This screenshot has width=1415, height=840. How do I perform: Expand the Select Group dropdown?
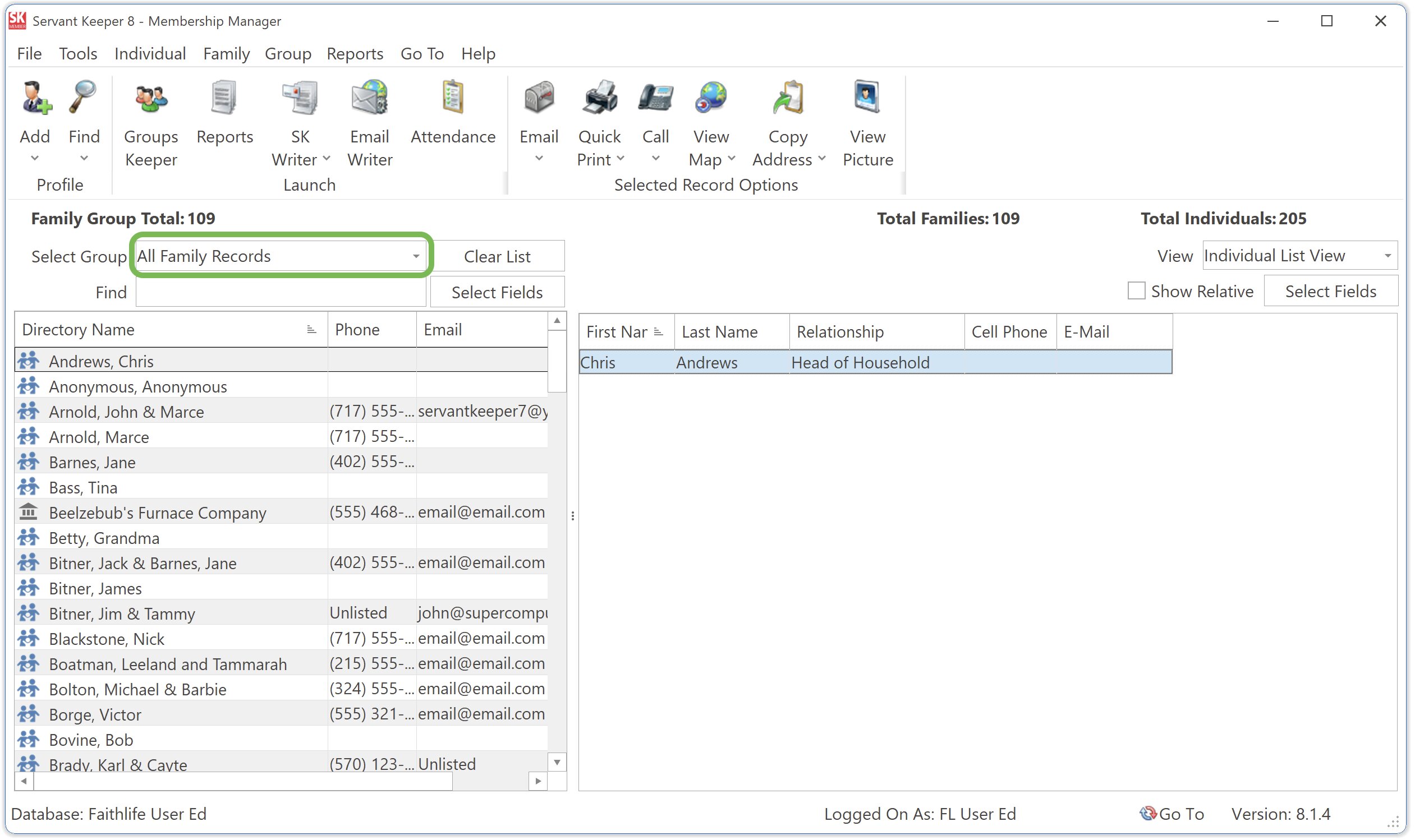pos(416,256)
